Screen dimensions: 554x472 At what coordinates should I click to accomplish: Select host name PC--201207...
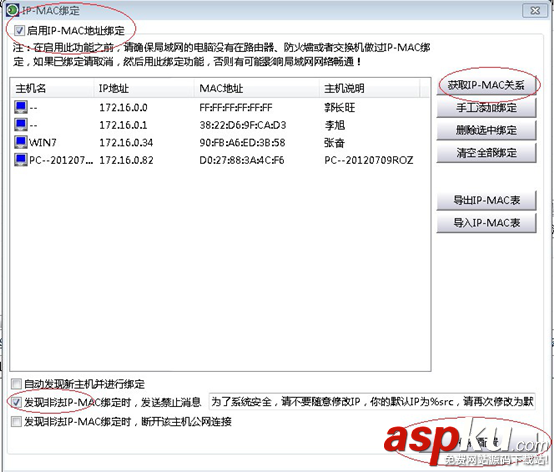click(x=61, y=160)
